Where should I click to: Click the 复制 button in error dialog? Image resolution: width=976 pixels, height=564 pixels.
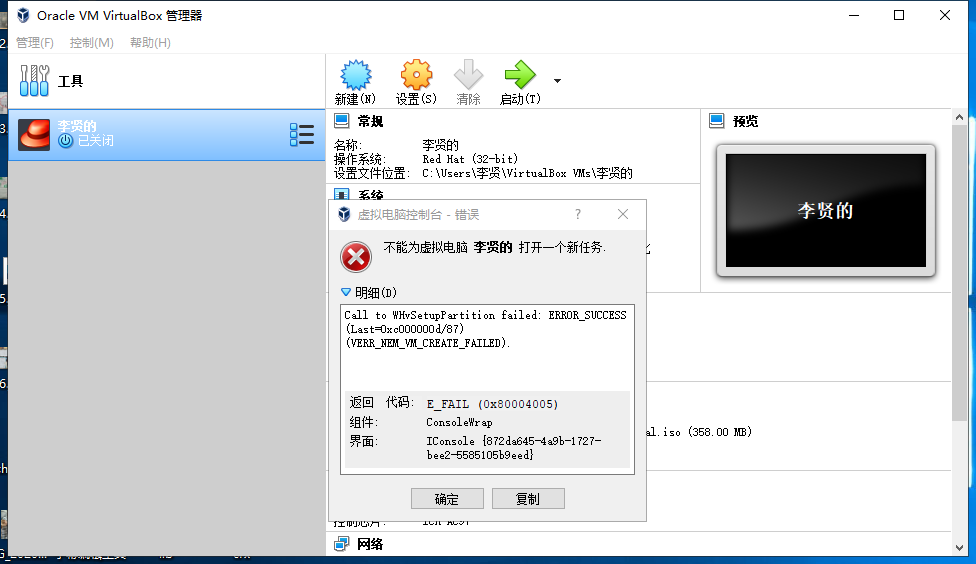tap(528, 499)
